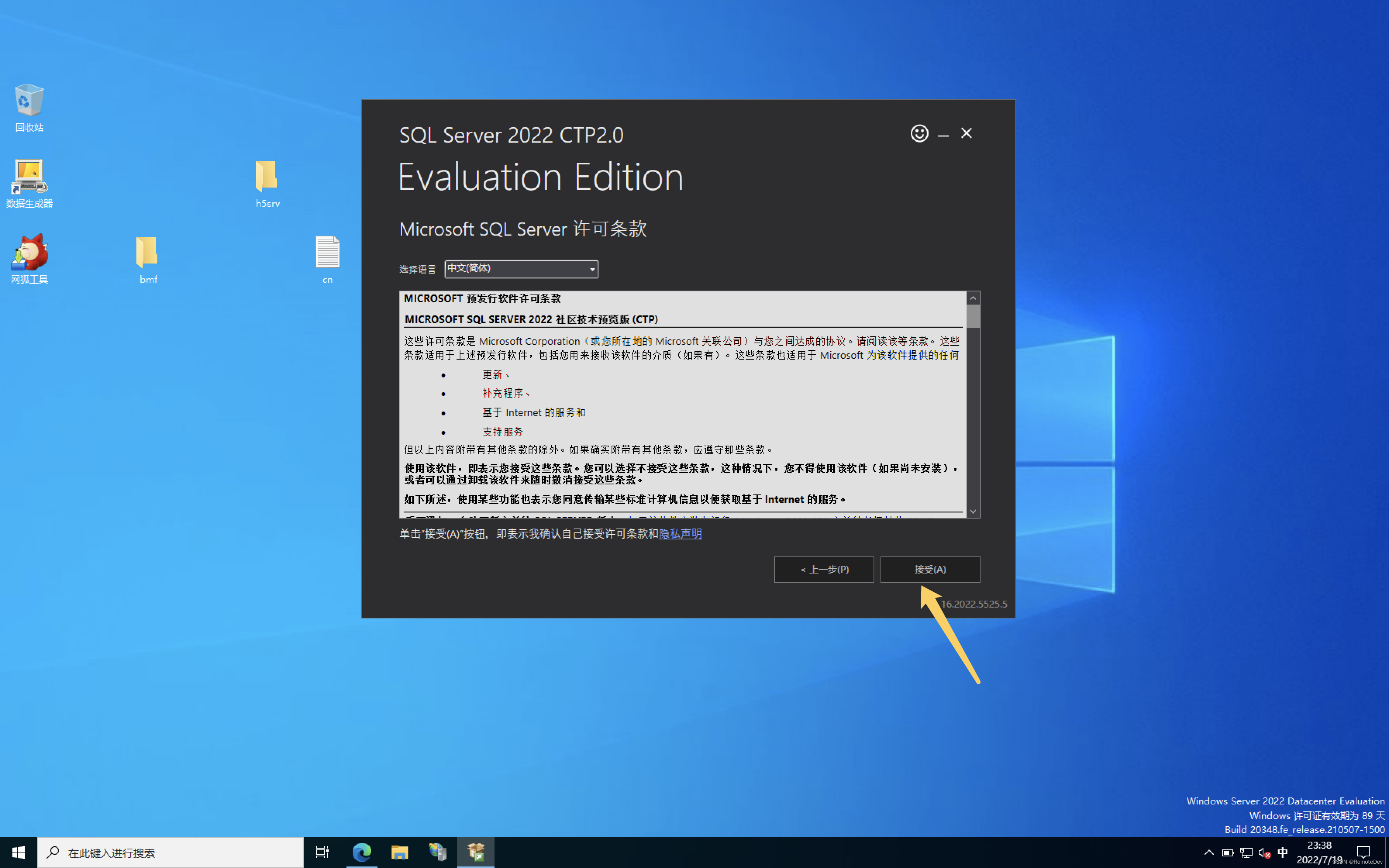The width and height of the screenshot is (1389, 868).
Task: Click the 上一步(P) back button
Action: pyautogui.click(x=824, y=569)
